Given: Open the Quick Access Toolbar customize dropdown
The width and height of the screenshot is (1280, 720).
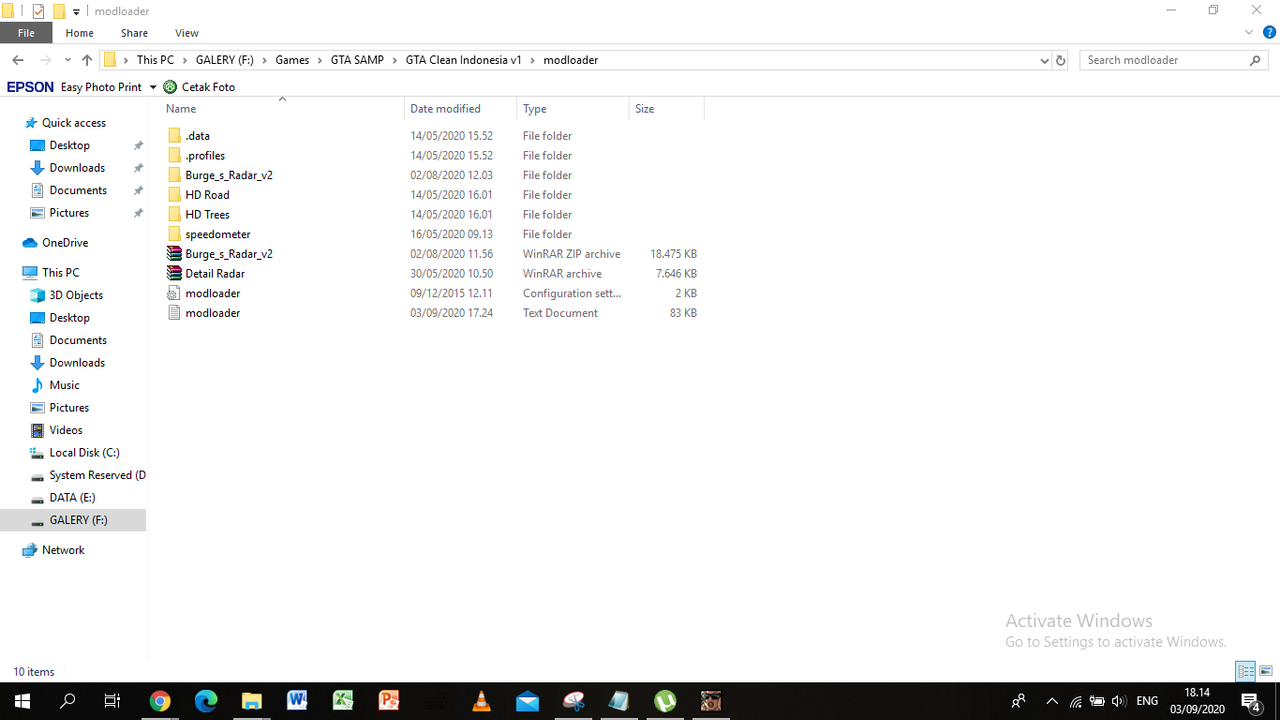Looking at the screenshot, I should coord(76,12).
